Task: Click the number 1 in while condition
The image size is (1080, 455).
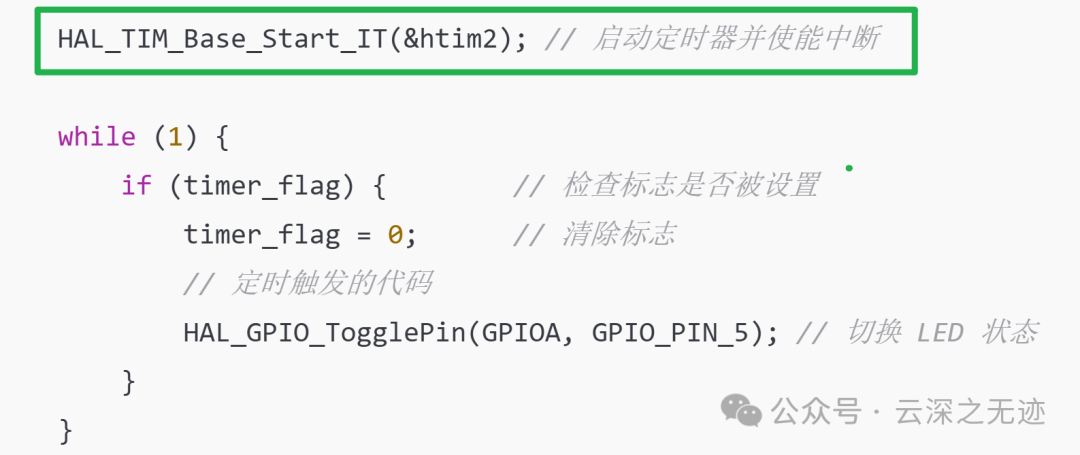Action: [x=175, y=137]
